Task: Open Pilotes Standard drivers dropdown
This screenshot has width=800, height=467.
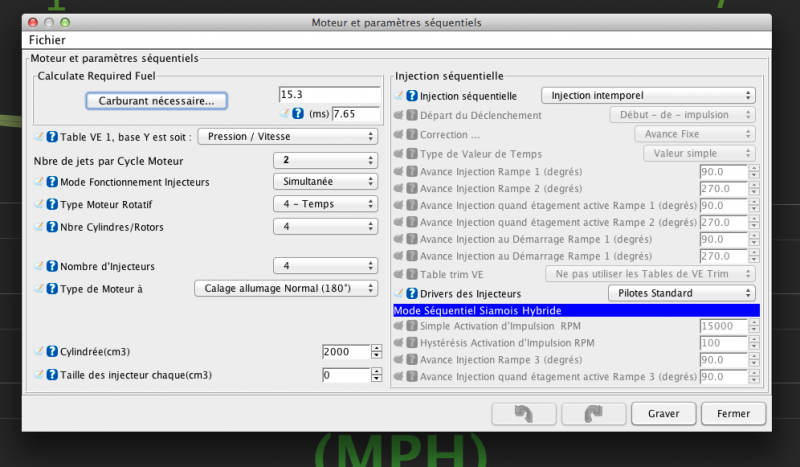Action: 682,293
